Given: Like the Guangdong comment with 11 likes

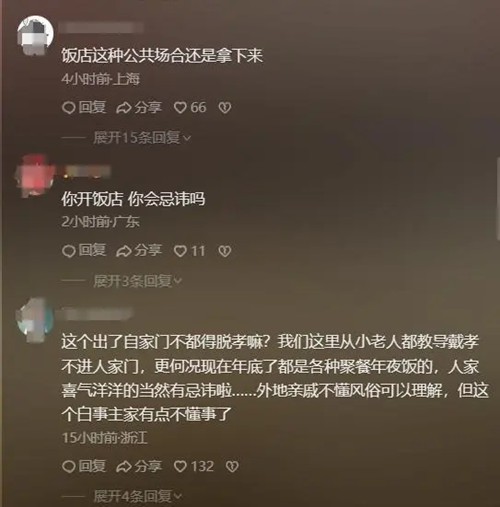Looking at the screenshot, I should [x=189, y=251].
